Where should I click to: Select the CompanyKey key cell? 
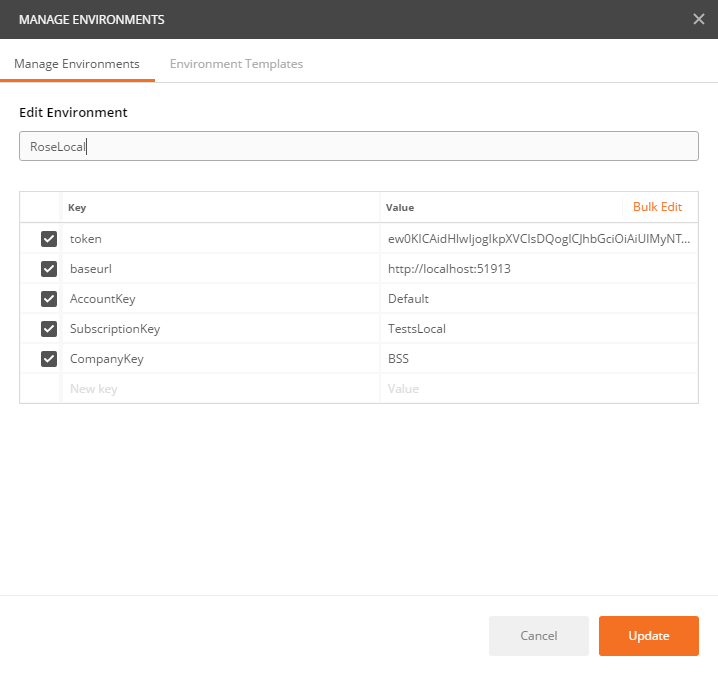(x=221, y=359)
